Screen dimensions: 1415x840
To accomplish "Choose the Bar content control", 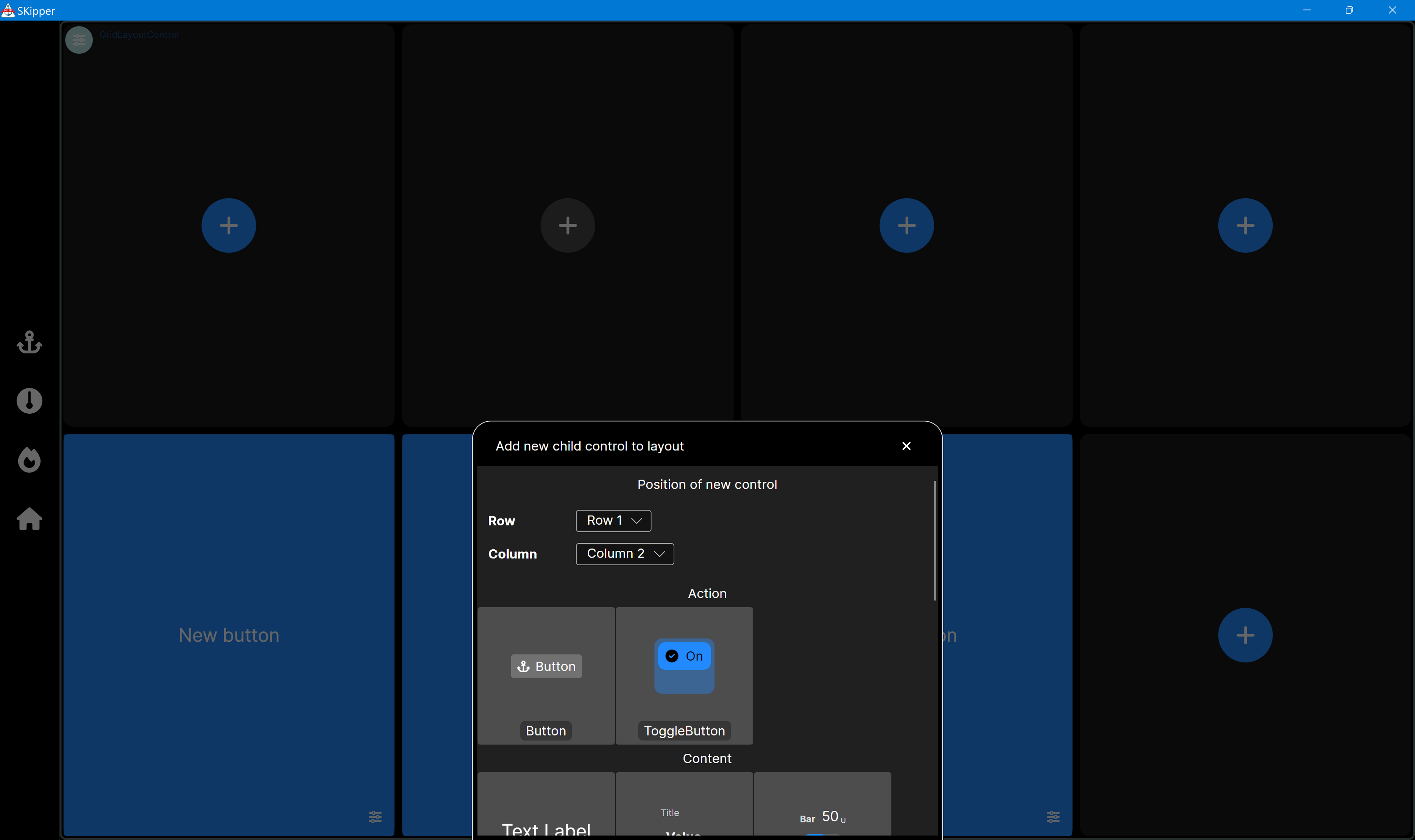I will 822,804.
